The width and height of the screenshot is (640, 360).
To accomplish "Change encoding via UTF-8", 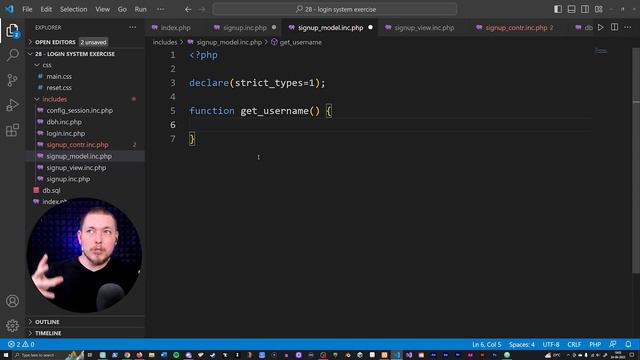I will click(x=551, y=344).
